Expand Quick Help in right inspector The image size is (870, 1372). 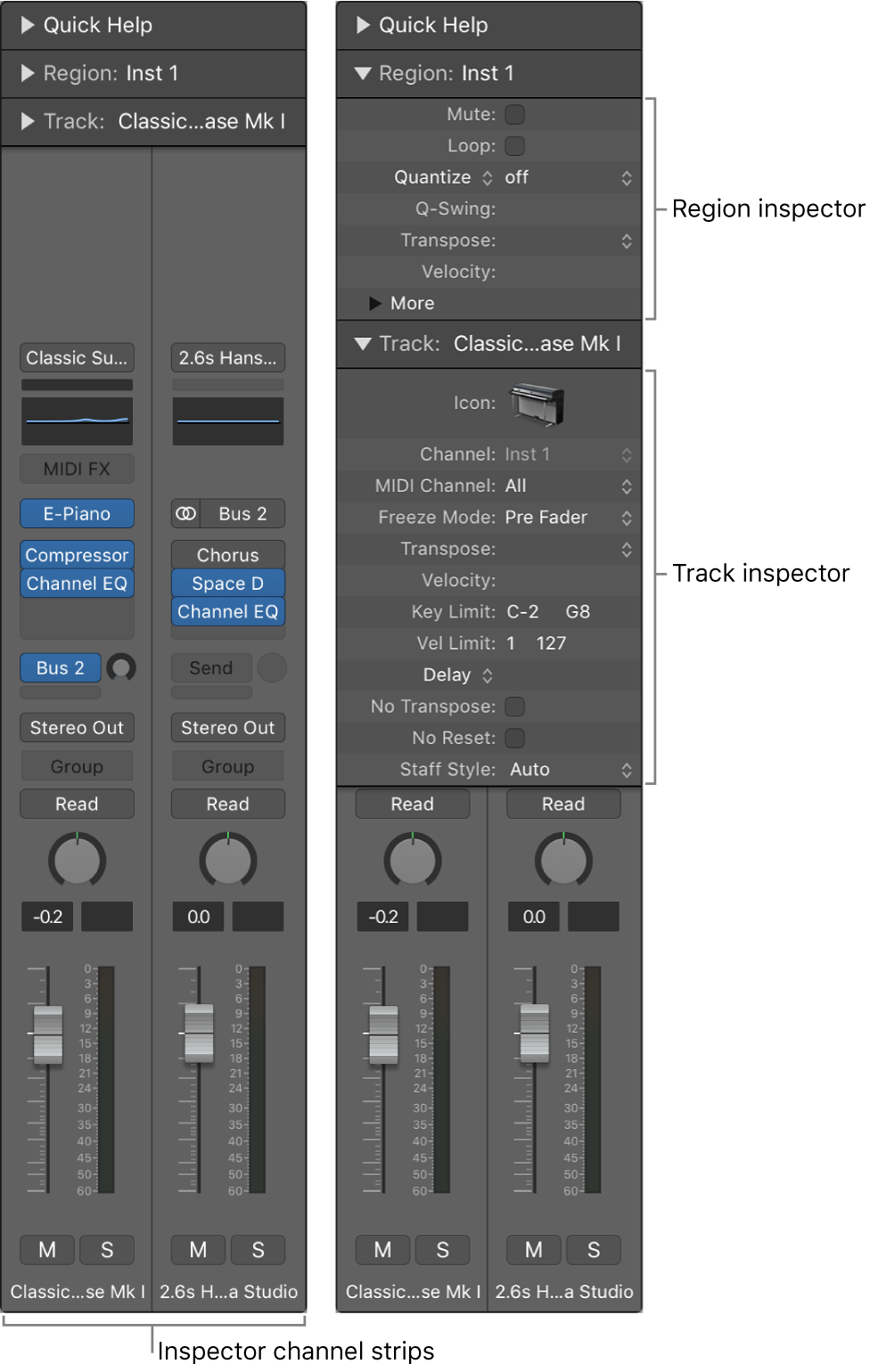[x=363, y=25]
